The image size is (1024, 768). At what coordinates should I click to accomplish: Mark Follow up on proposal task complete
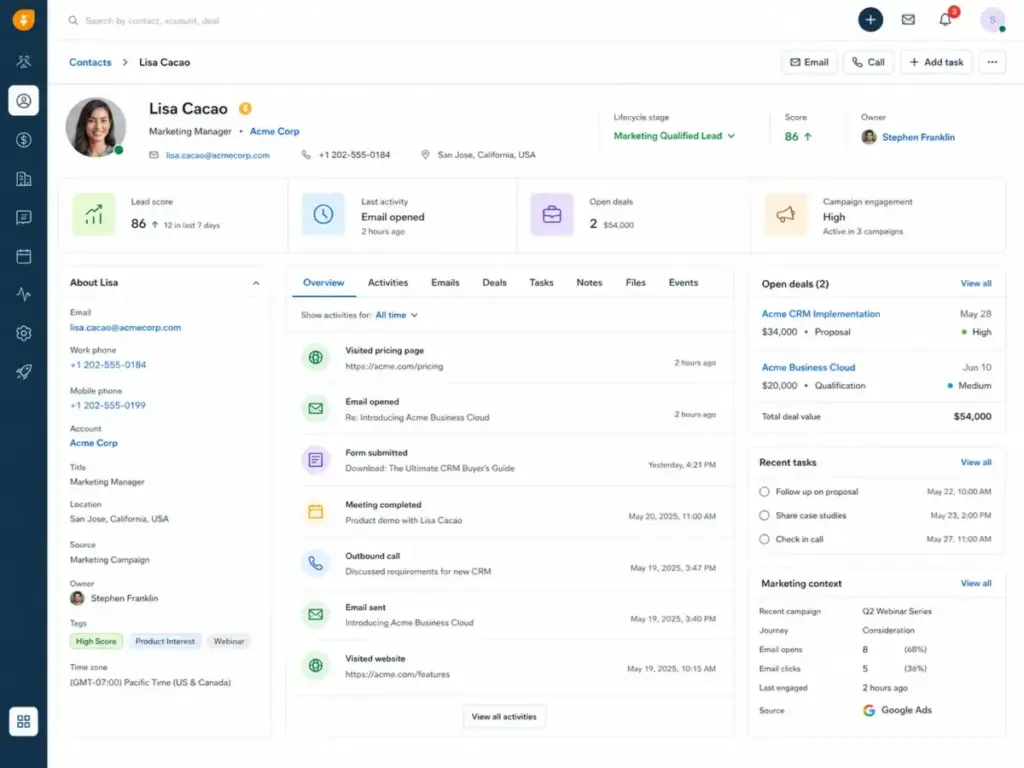pyautogui.click(x=764, y=491)
